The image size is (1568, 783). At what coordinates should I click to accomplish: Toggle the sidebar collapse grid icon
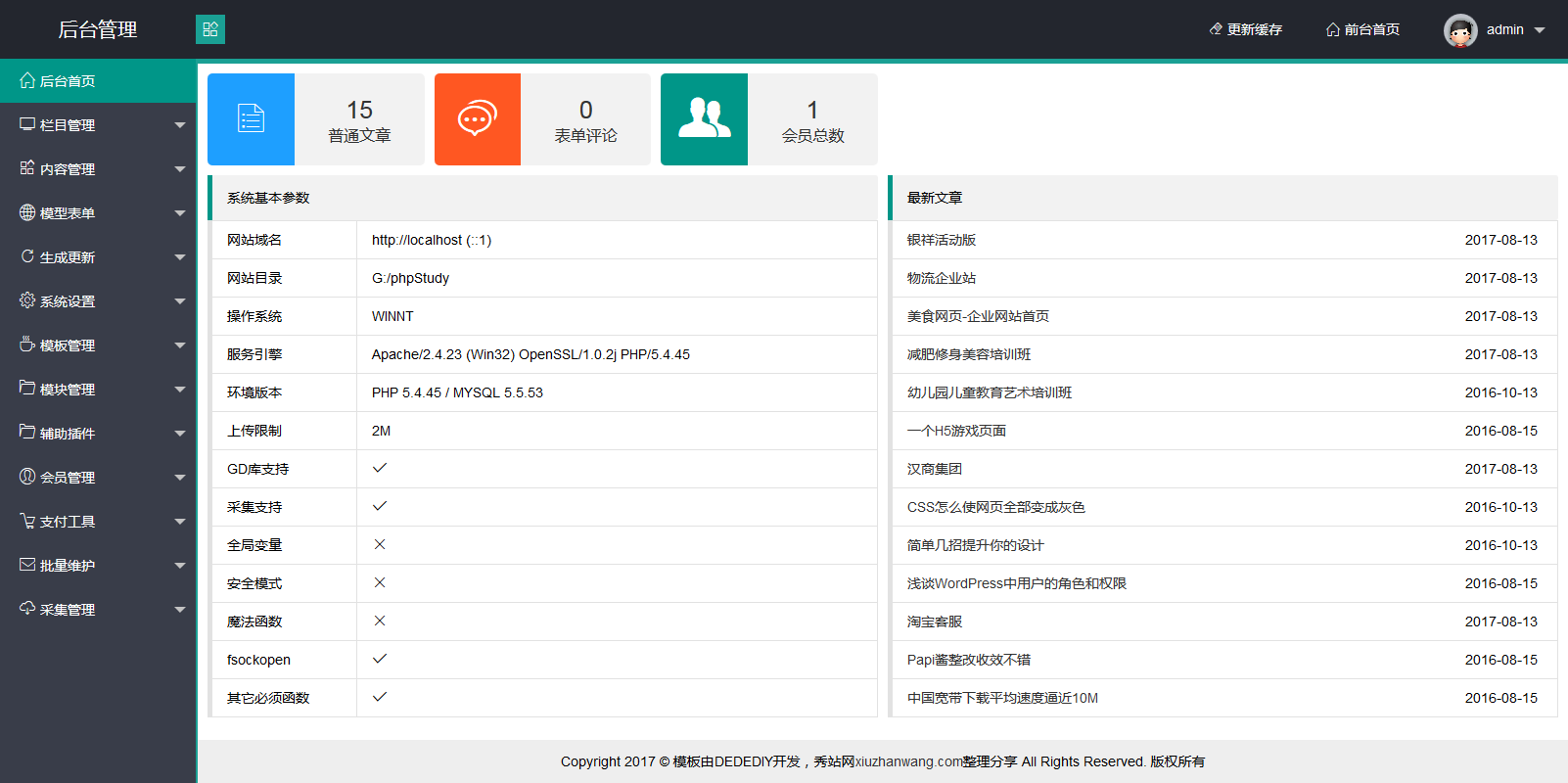[x=210, y=29]
